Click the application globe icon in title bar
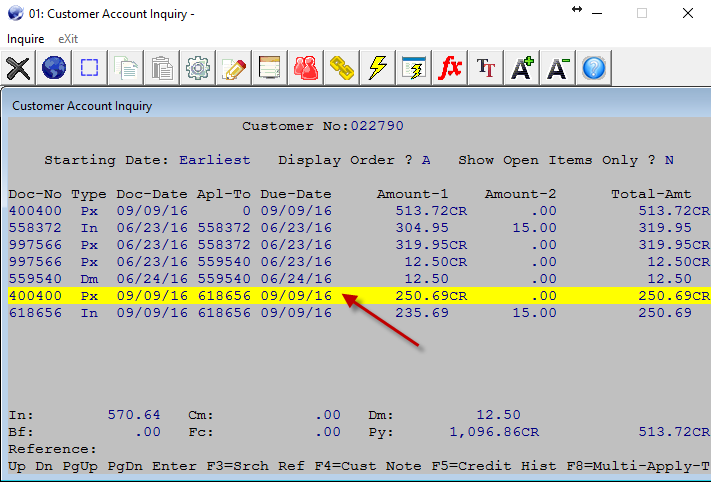 15,13
